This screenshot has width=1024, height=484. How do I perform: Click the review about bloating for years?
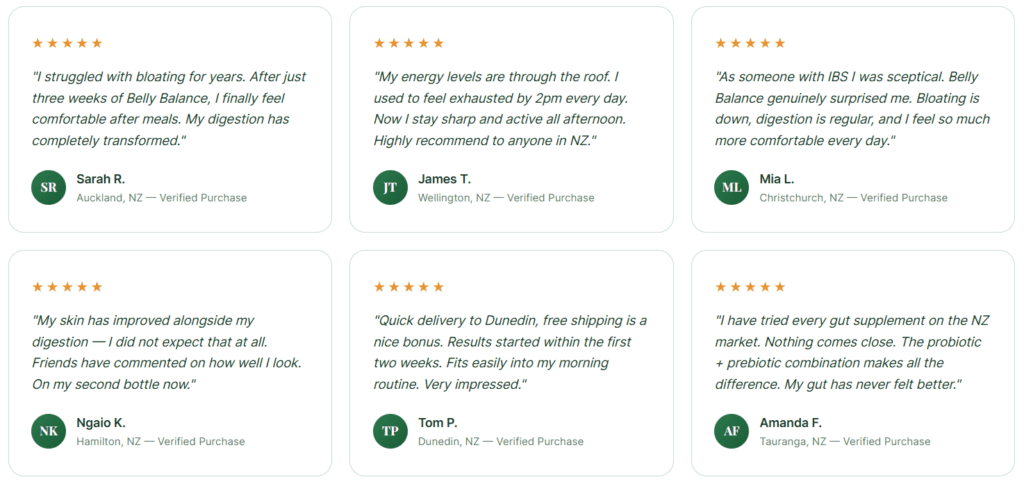point(169,109)
